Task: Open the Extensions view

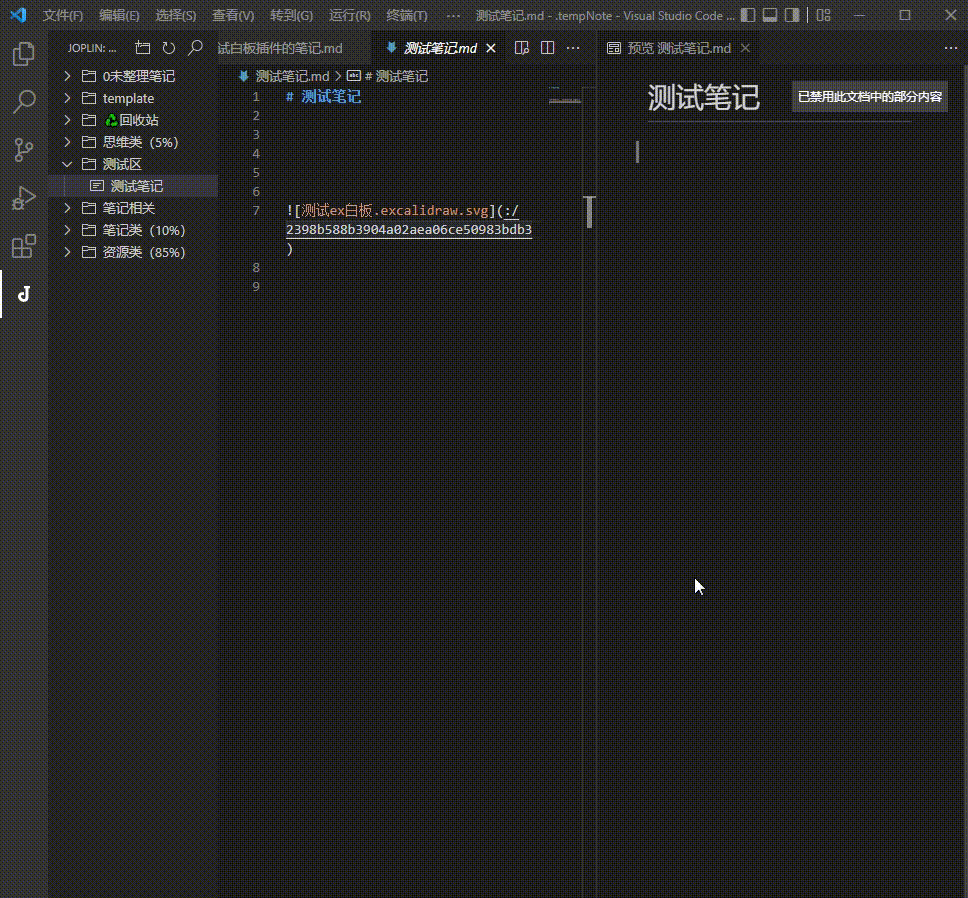Action: pyautogui.click(x=23, y=246)
